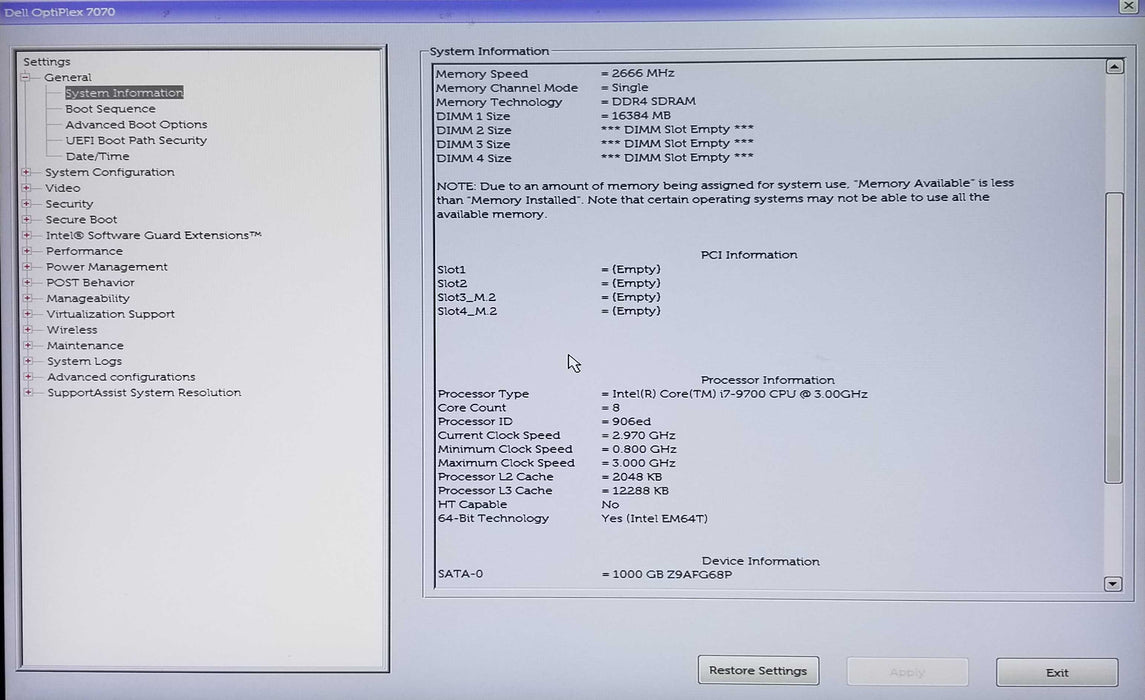
Task: Expand the Manageability plus icon
Action: tap(28, 298)
